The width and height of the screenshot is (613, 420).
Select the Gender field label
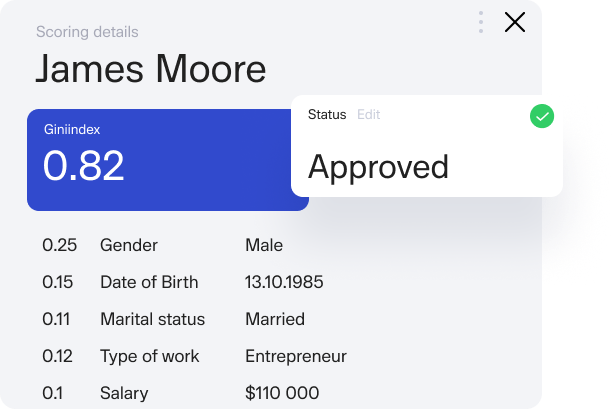(129, 245)
